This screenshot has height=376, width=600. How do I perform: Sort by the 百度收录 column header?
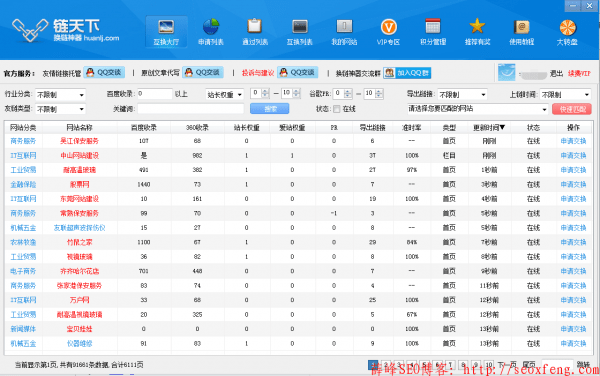(x=144, y=127)
